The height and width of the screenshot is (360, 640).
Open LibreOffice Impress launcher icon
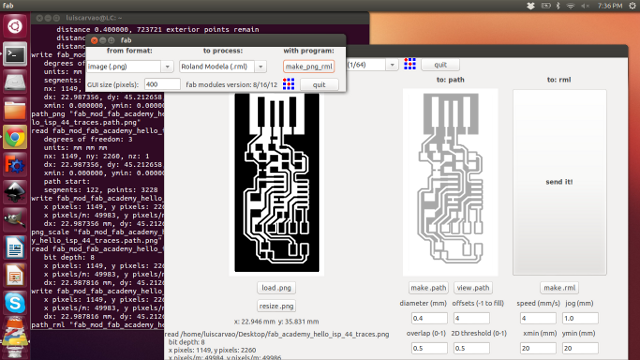[x=15, y=276]
